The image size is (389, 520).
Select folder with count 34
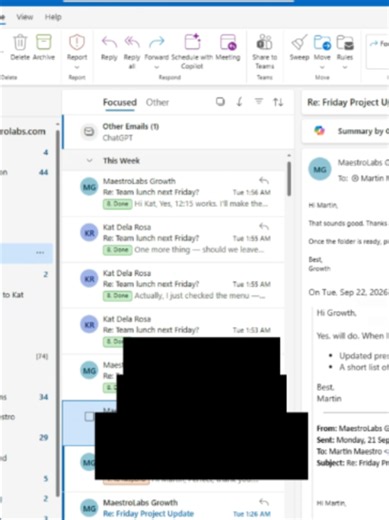coord(26,397)
